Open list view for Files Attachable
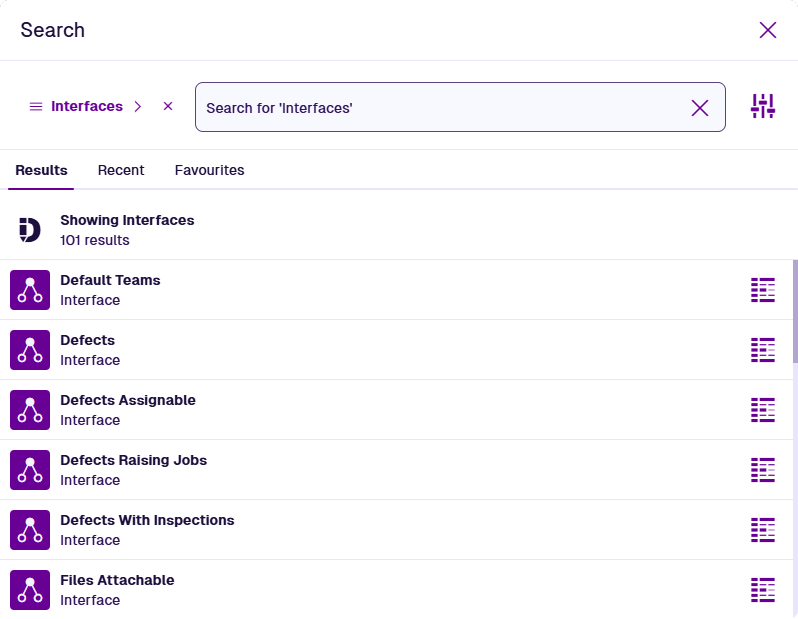798x619 pixels. pyautogui.click(x=763, y=590)
